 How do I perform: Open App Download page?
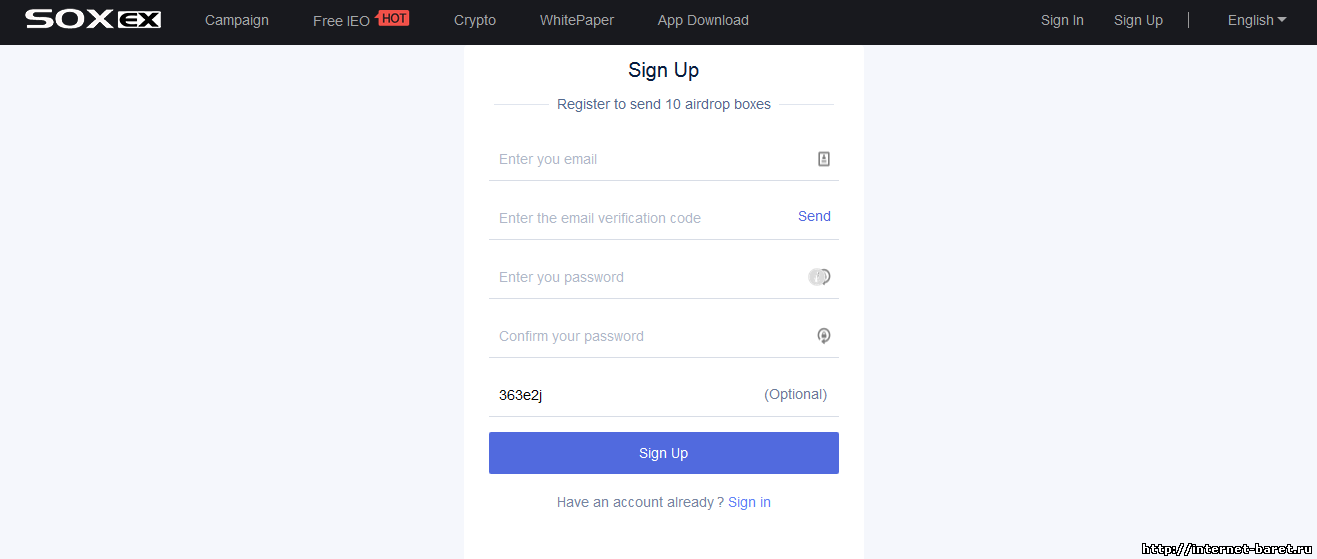click(703, 20)
